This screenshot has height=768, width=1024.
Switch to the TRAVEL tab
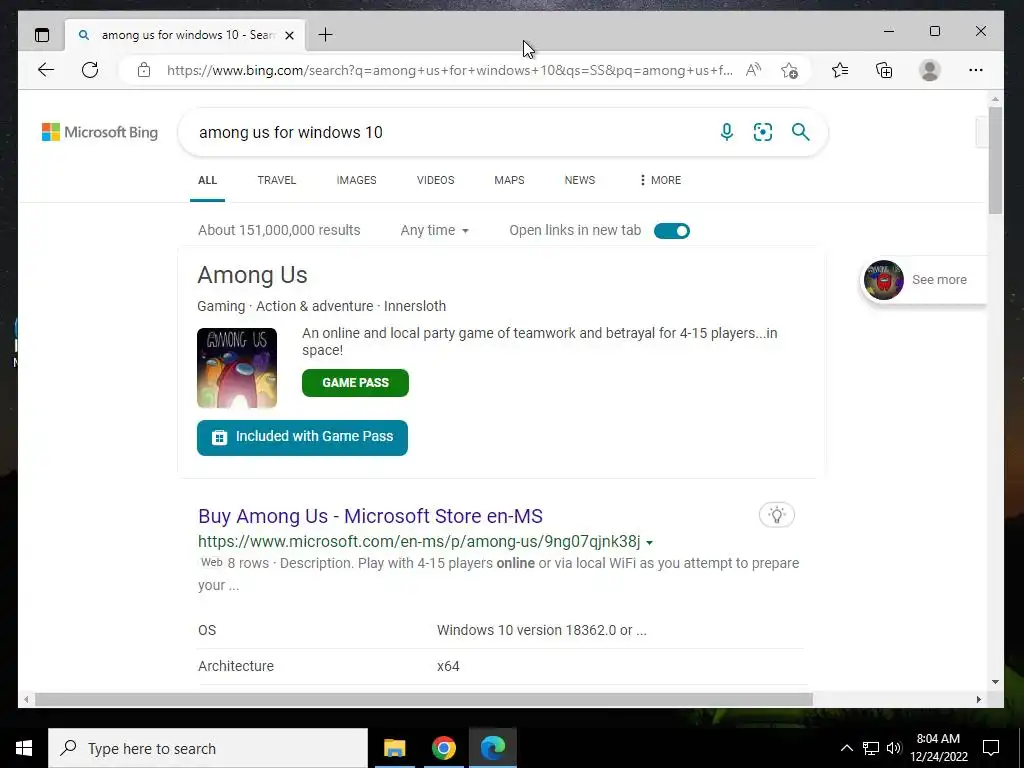276,180
